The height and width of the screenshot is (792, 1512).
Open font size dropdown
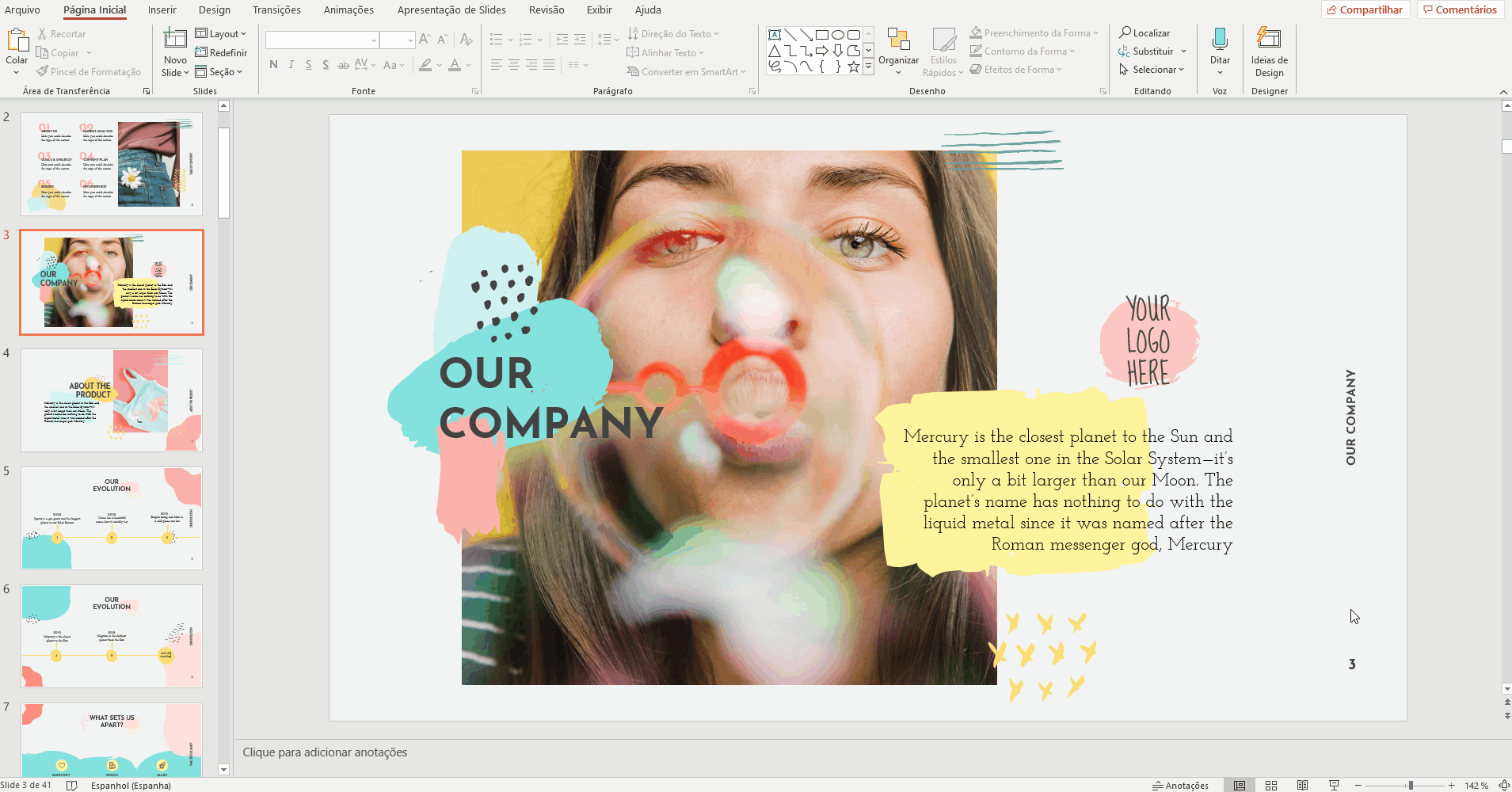(410, 40)
